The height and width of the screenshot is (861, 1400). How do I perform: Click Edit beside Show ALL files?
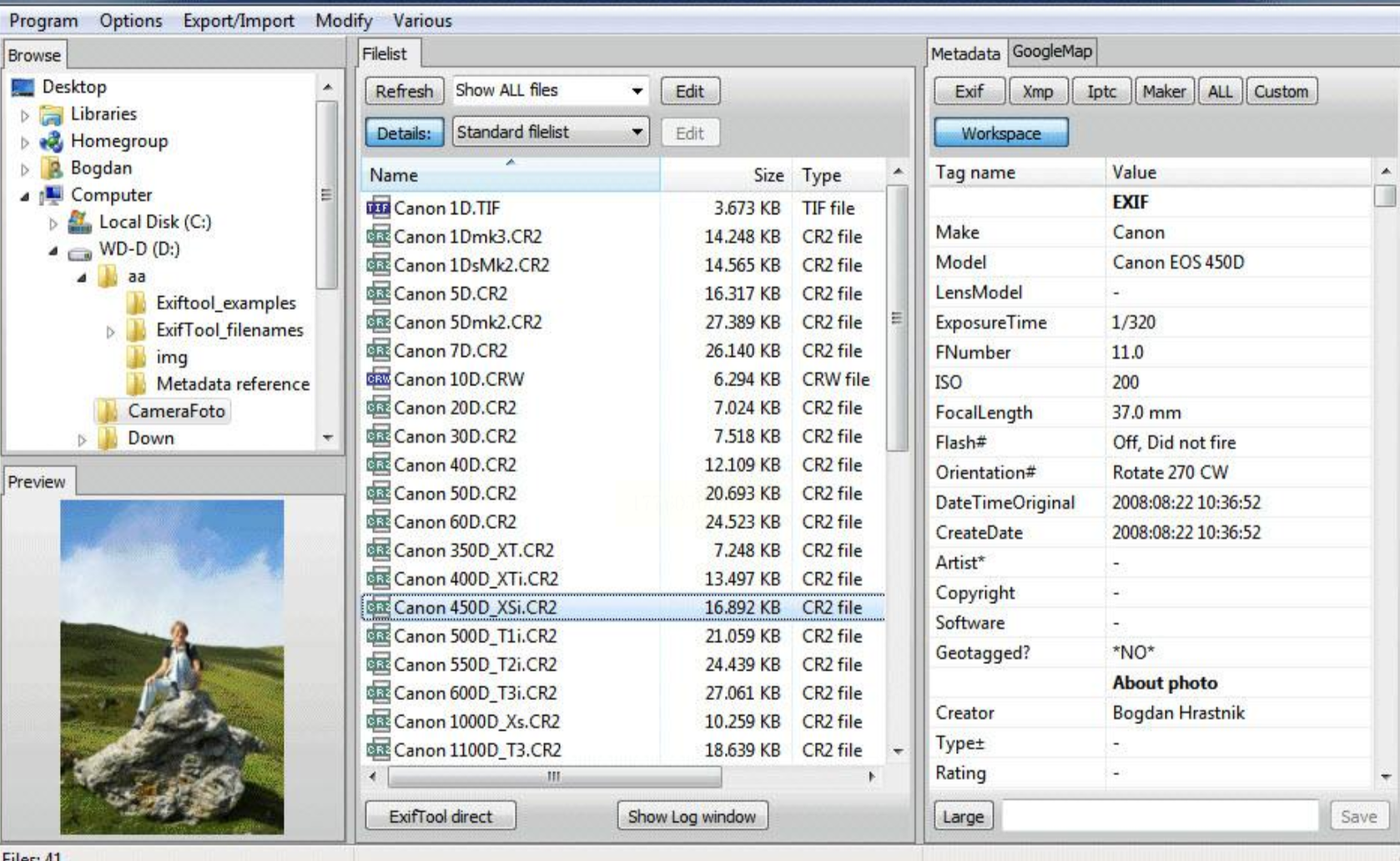690,91
